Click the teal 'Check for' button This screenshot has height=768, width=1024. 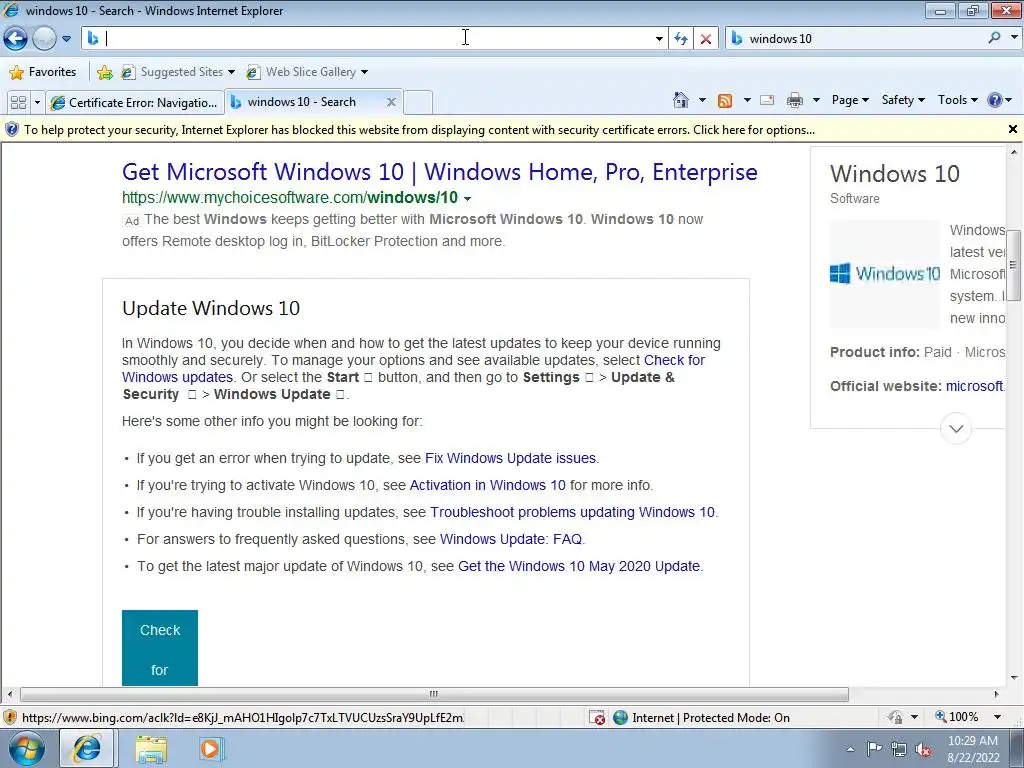pos(159,648)
